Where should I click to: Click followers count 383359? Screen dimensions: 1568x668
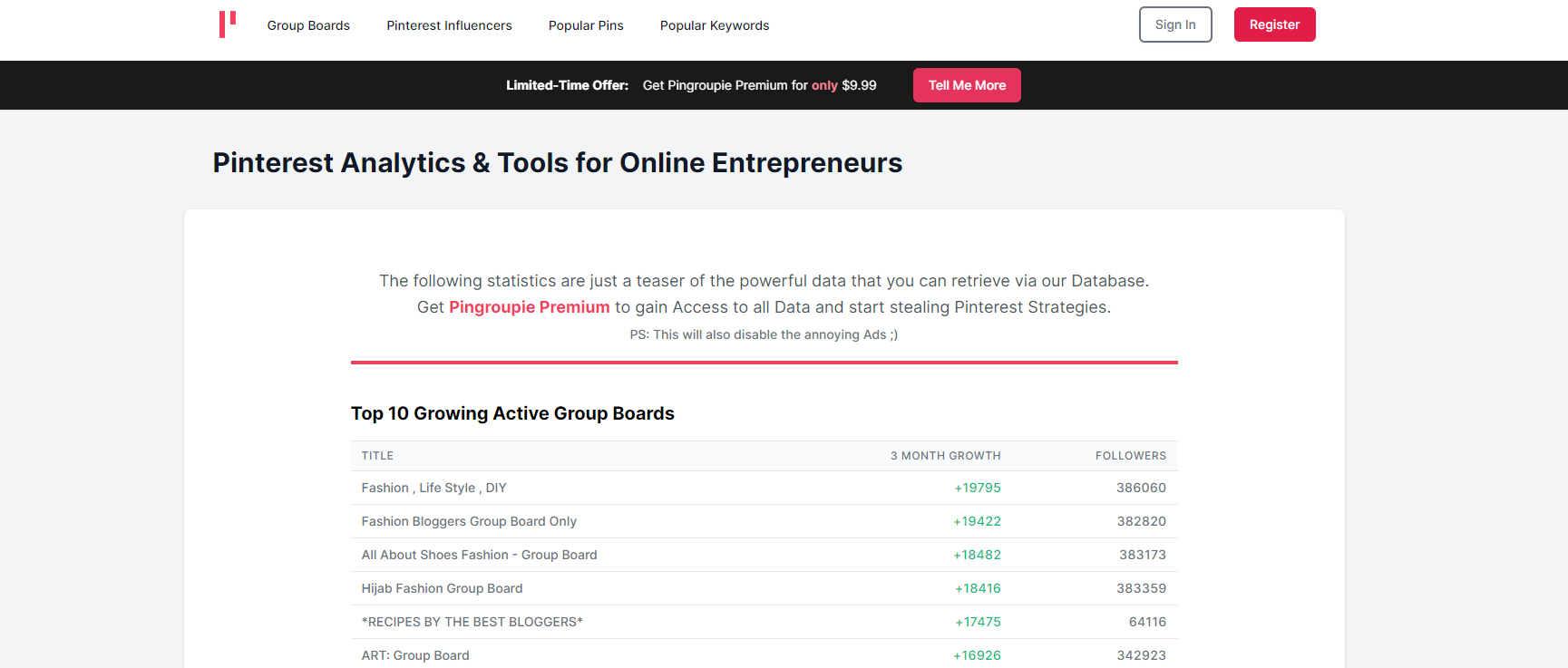1141,588
